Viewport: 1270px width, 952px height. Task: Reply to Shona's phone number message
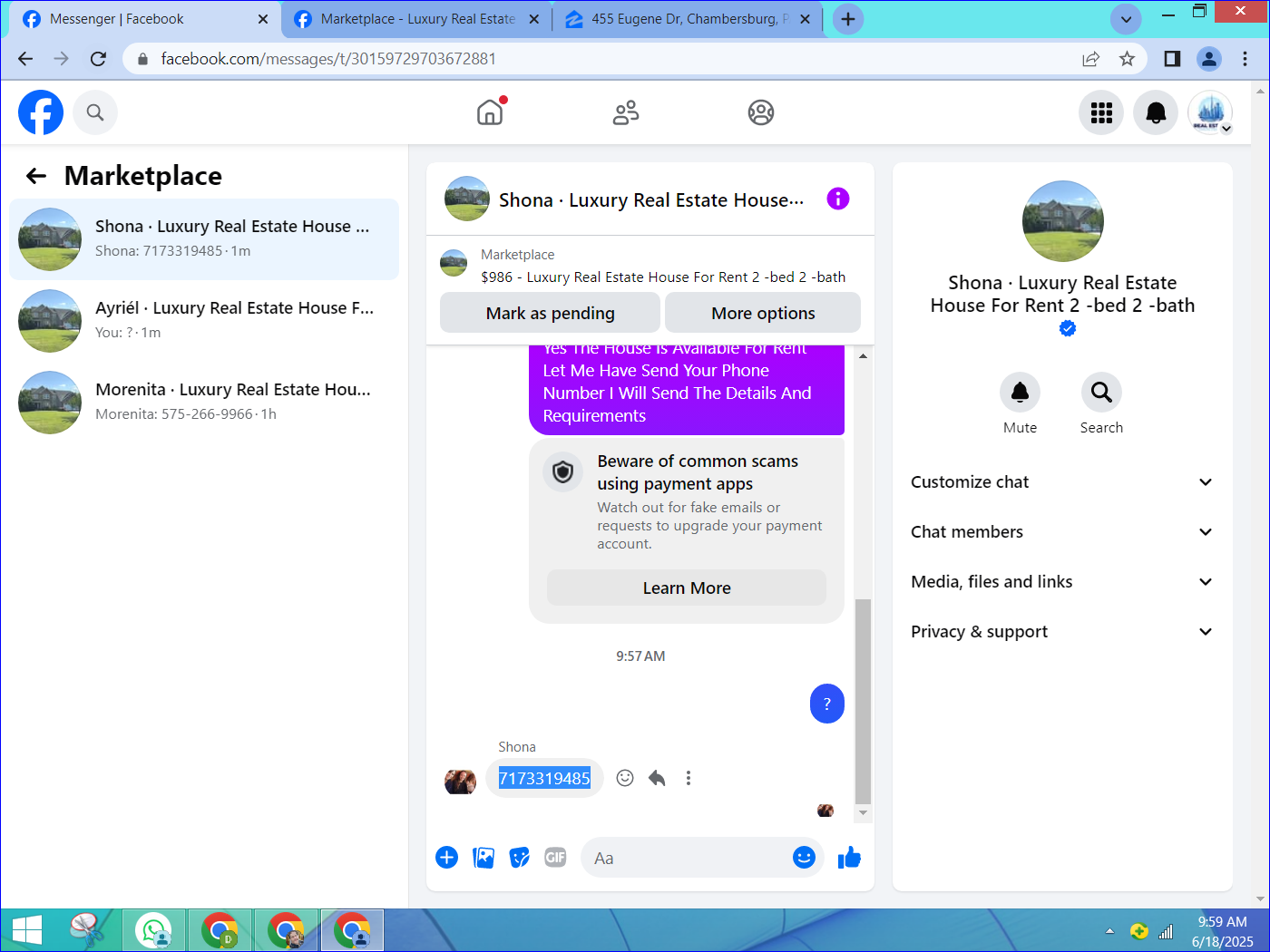pyautogui.click(x=657, y=778)
